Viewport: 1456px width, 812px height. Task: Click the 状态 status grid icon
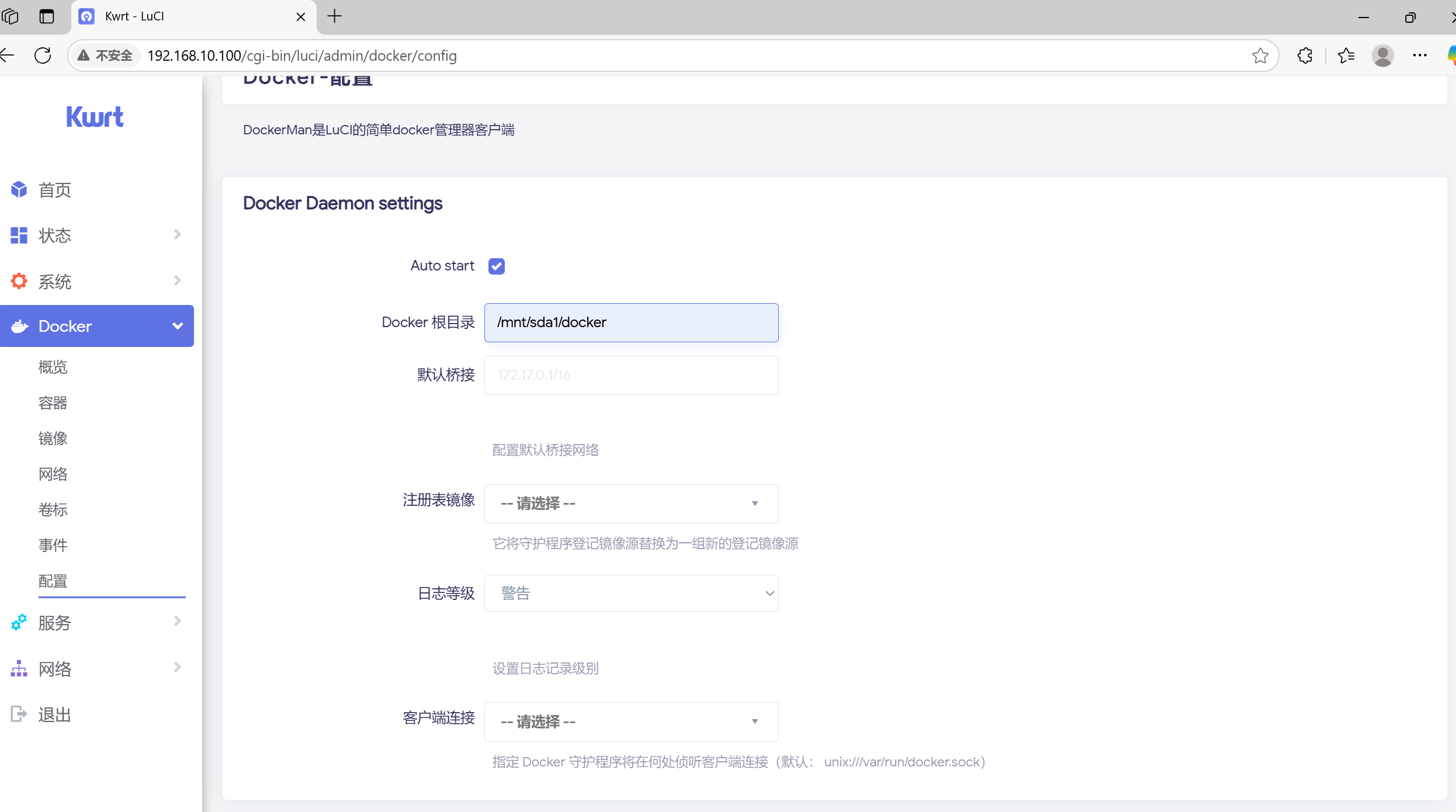18,235
